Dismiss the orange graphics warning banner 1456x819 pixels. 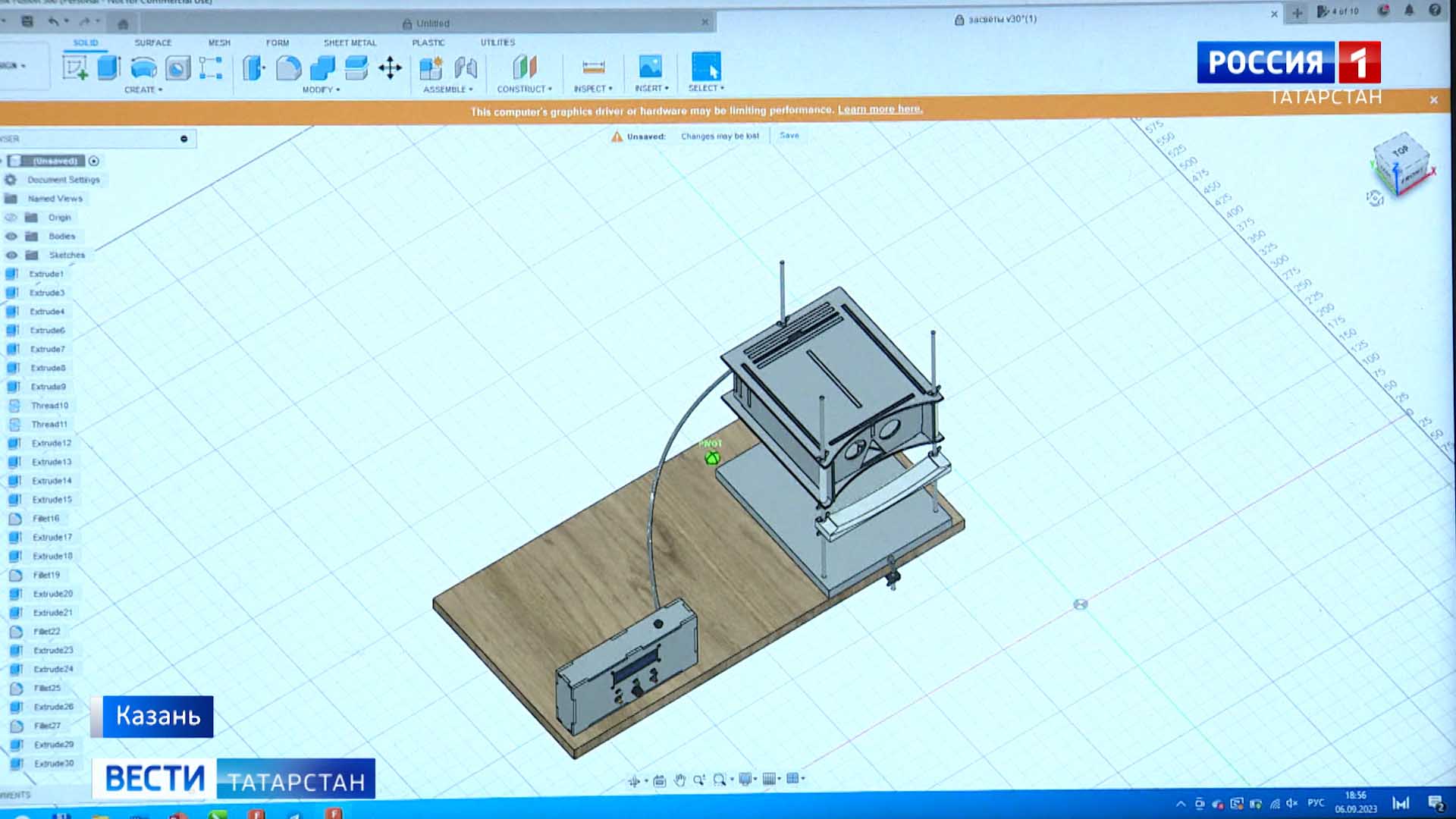click(x=1433, y=99)
